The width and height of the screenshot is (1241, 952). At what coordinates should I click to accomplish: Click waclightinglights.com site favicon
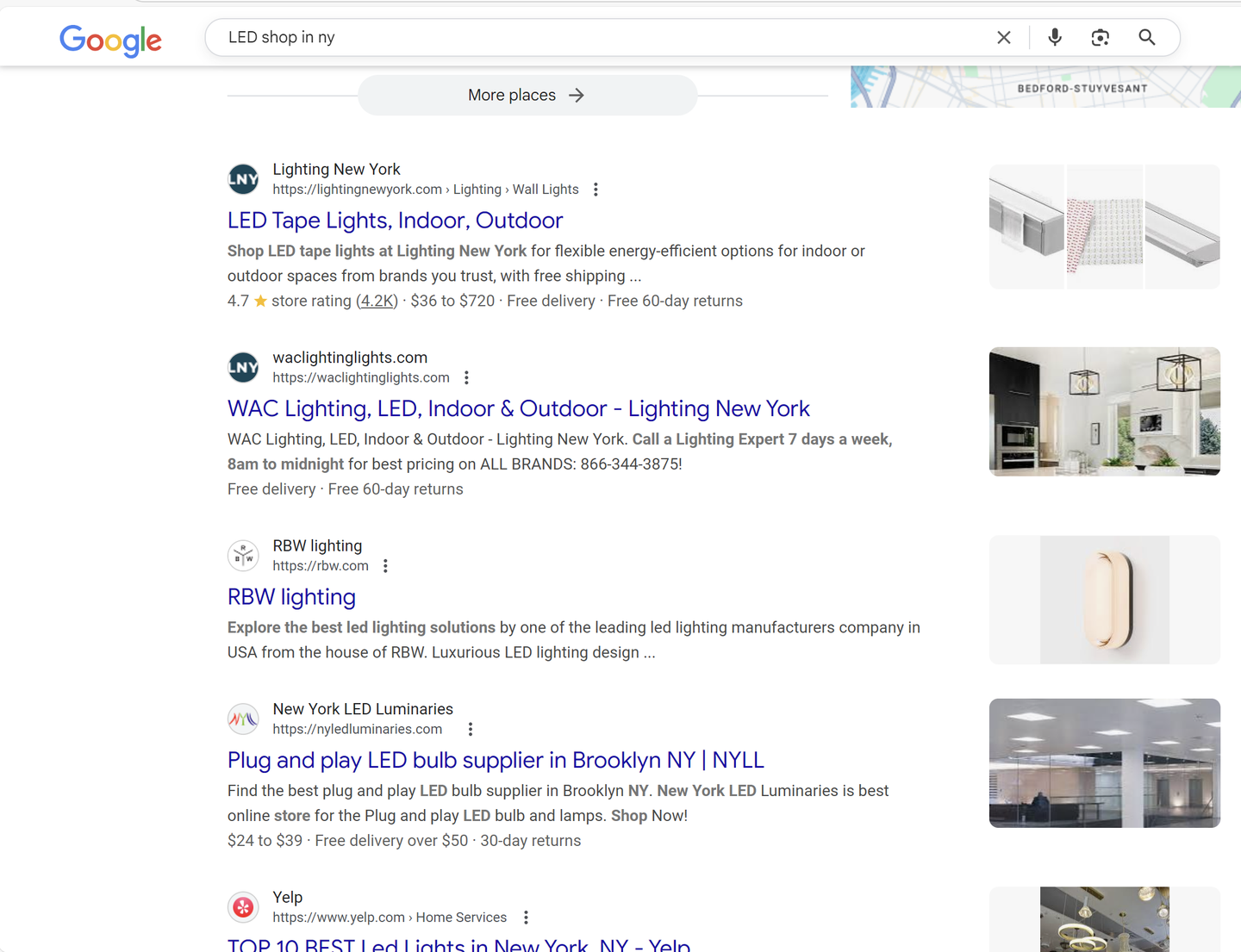click(243, 368)
